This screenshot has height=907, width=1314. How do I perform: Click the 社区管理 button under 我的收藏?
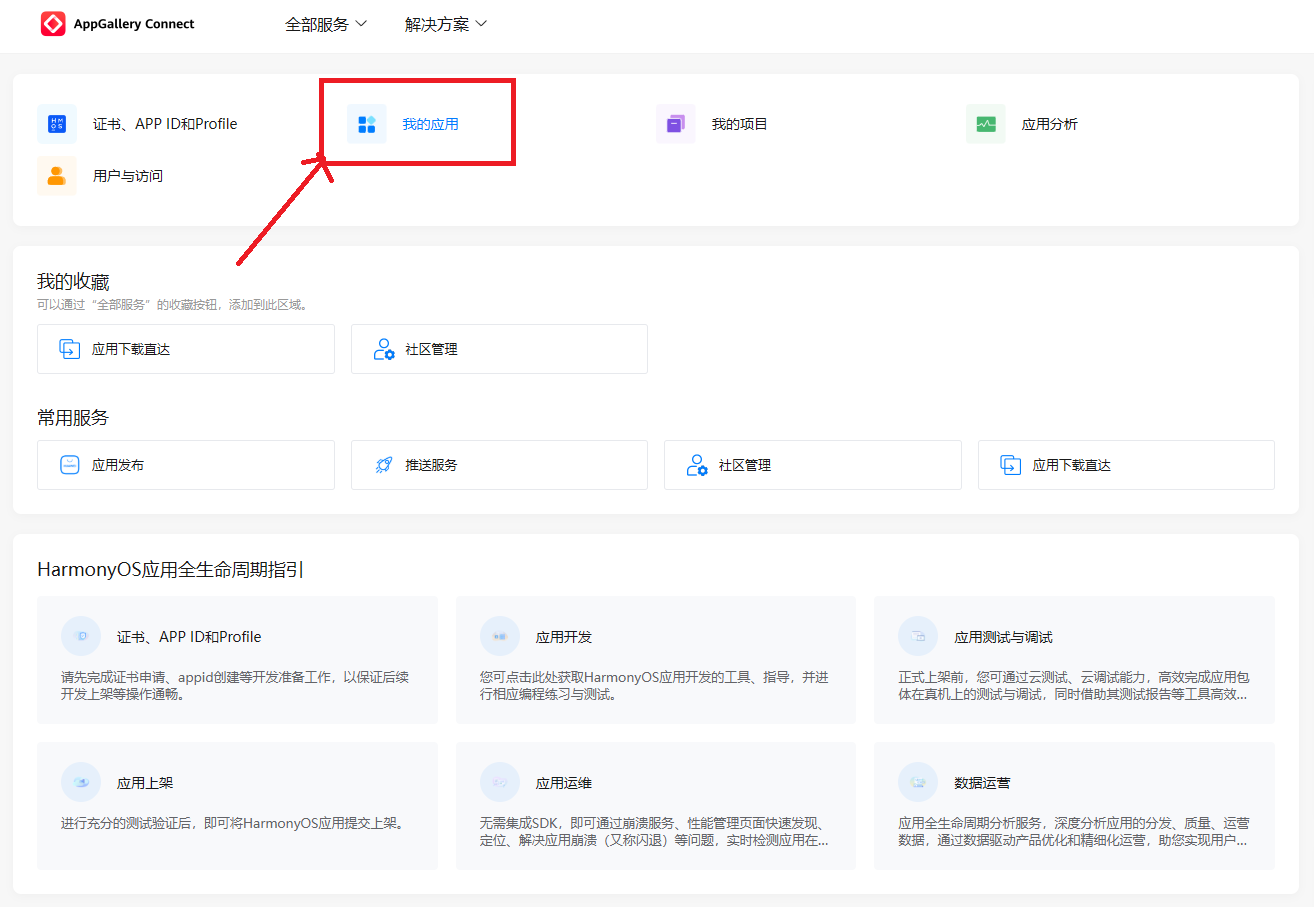pyautogui.click(x=499, y=349)
